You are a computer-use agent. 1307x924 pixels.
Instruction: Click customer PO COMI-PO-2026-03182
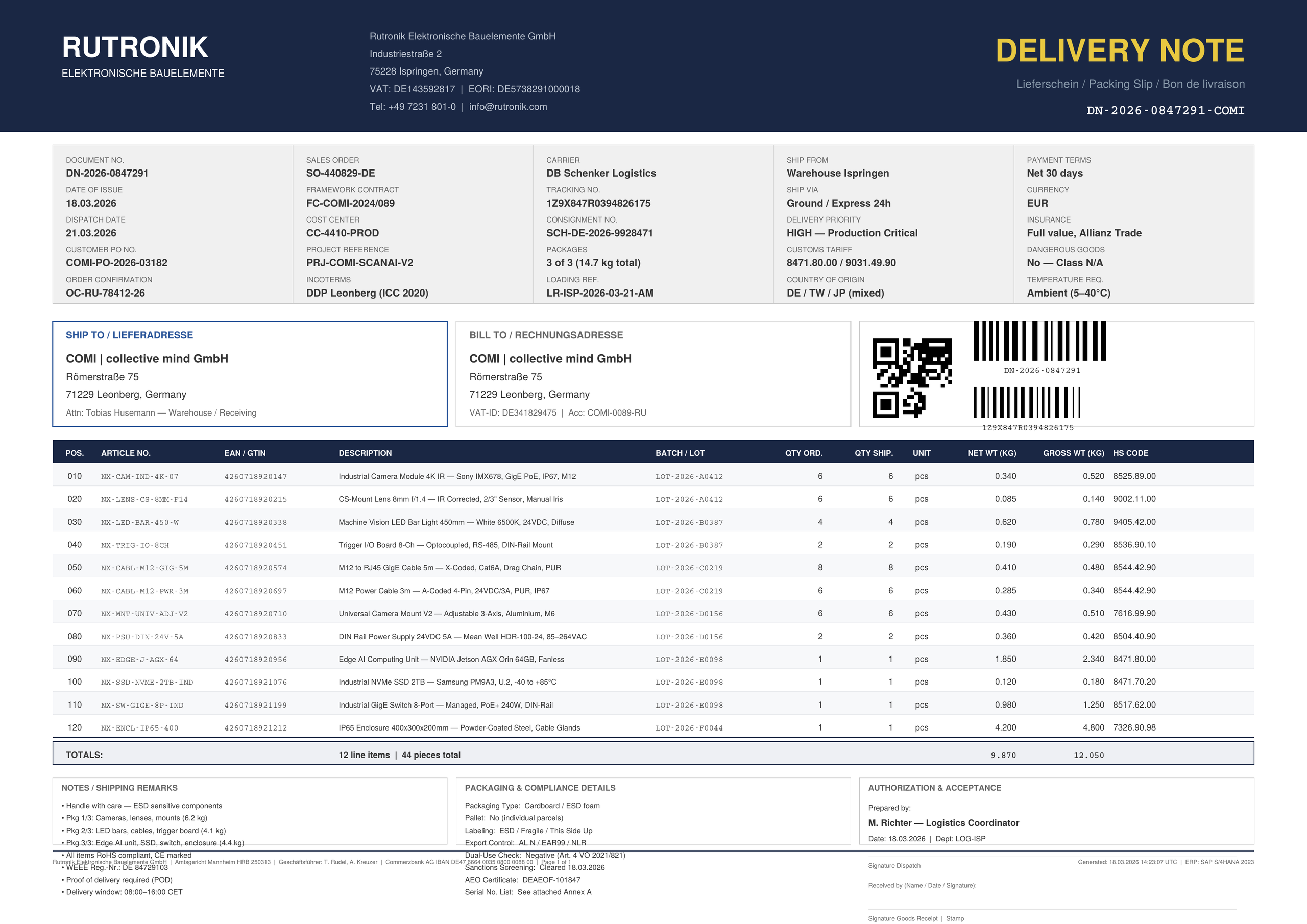(116, 263)
